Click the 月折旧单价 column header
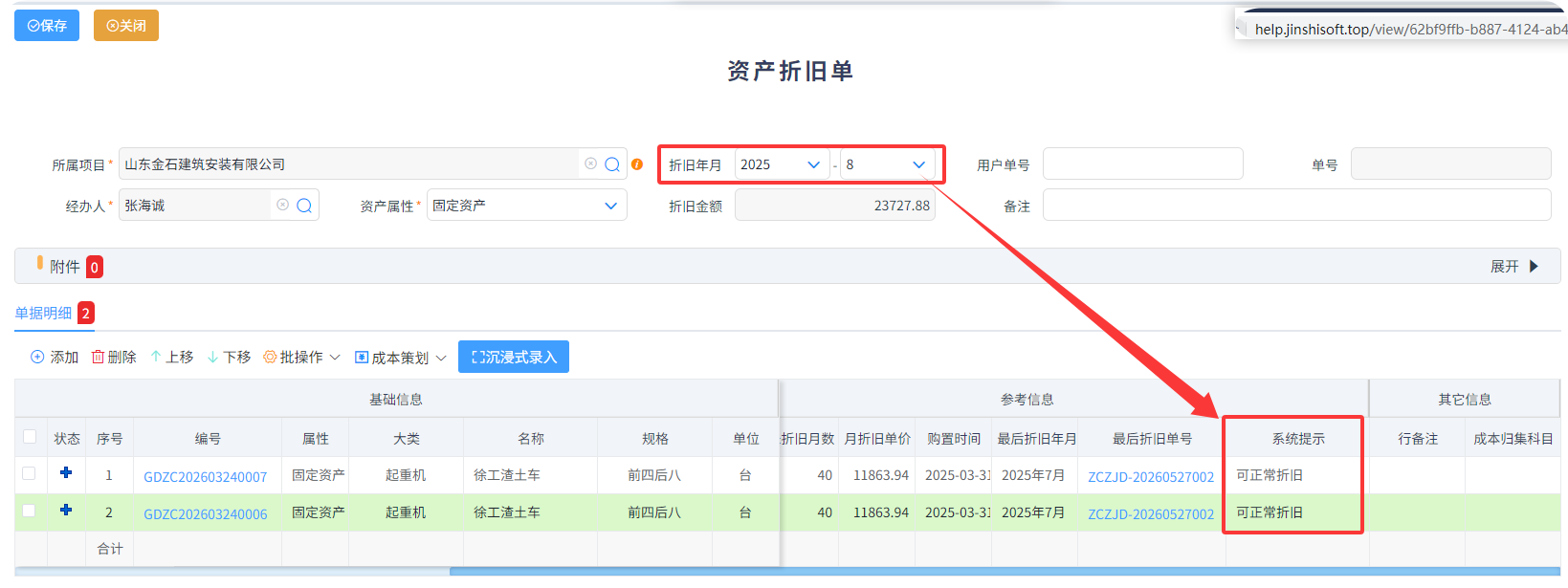Image resolution: width=1568 pixels, height=588 pixels. (x=877, y=438)
